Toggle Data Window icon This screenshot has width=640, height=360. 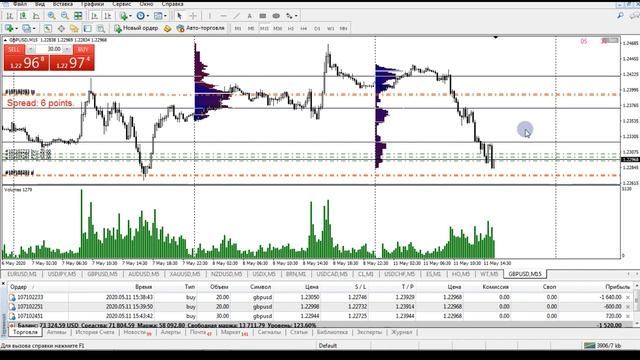click(x=61, y=28)
